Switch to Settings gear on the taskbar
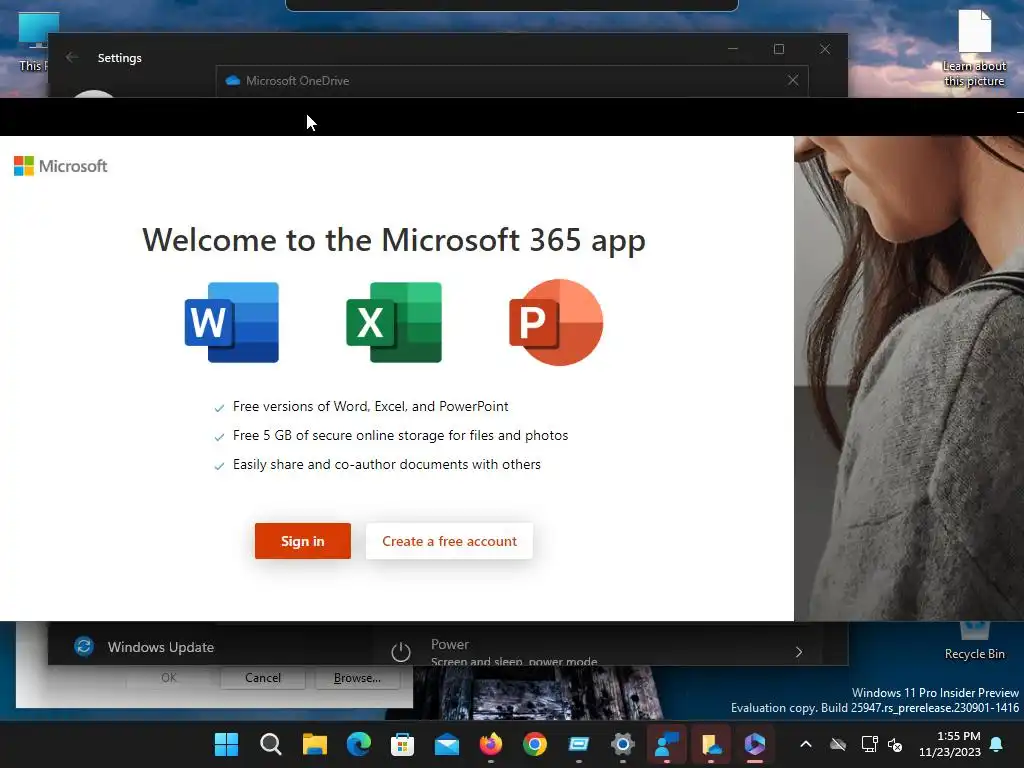 [622, 744]
